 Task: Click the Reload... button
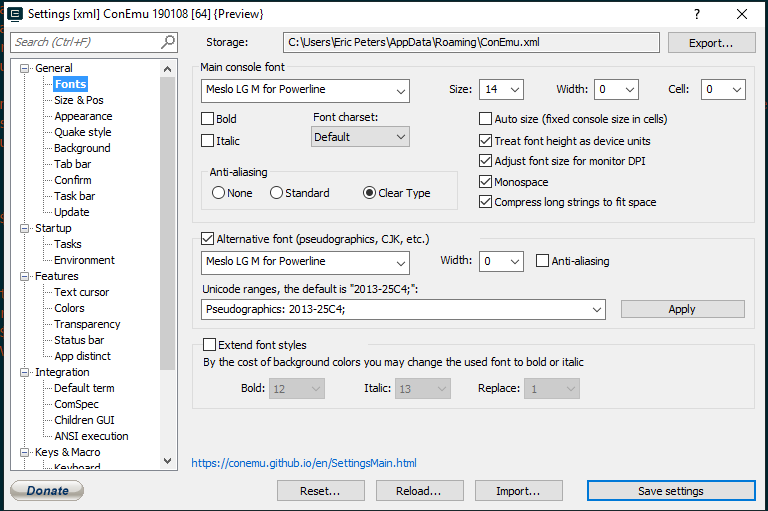pos(419,490)
